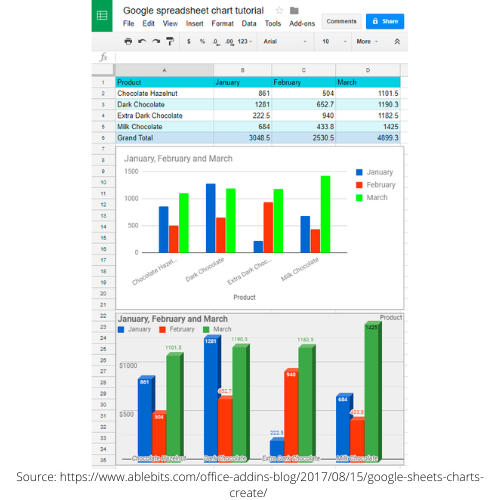
Task: Increase decimal places
Action: (x=229, y=42)
